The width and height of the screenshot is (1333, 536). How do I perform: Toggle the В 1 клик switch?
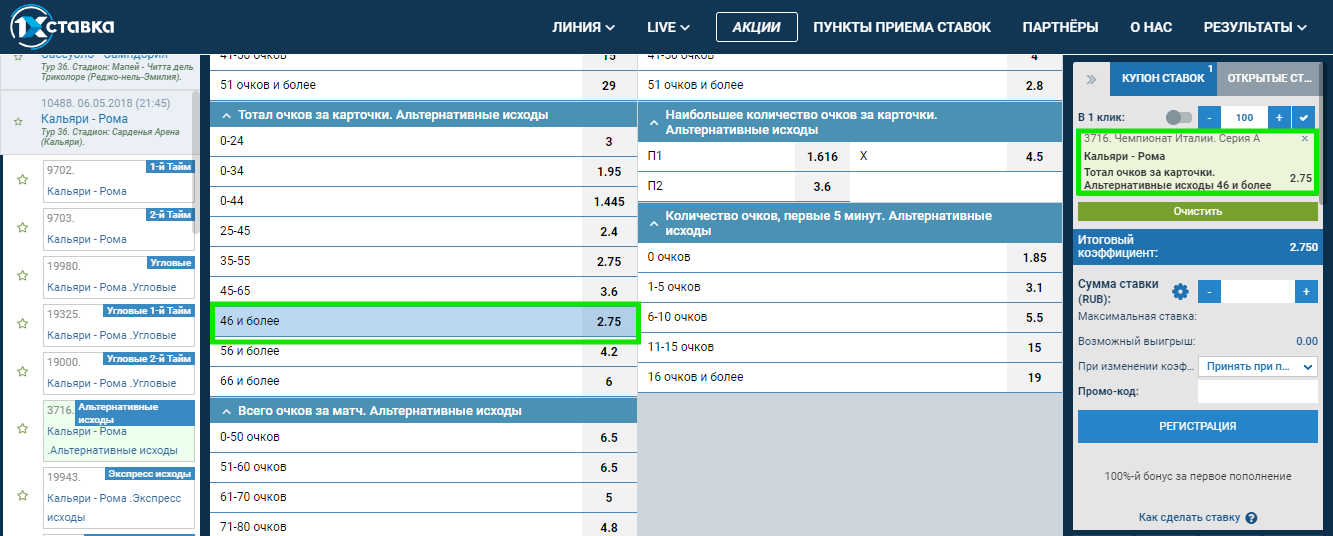click(1179, 117)
